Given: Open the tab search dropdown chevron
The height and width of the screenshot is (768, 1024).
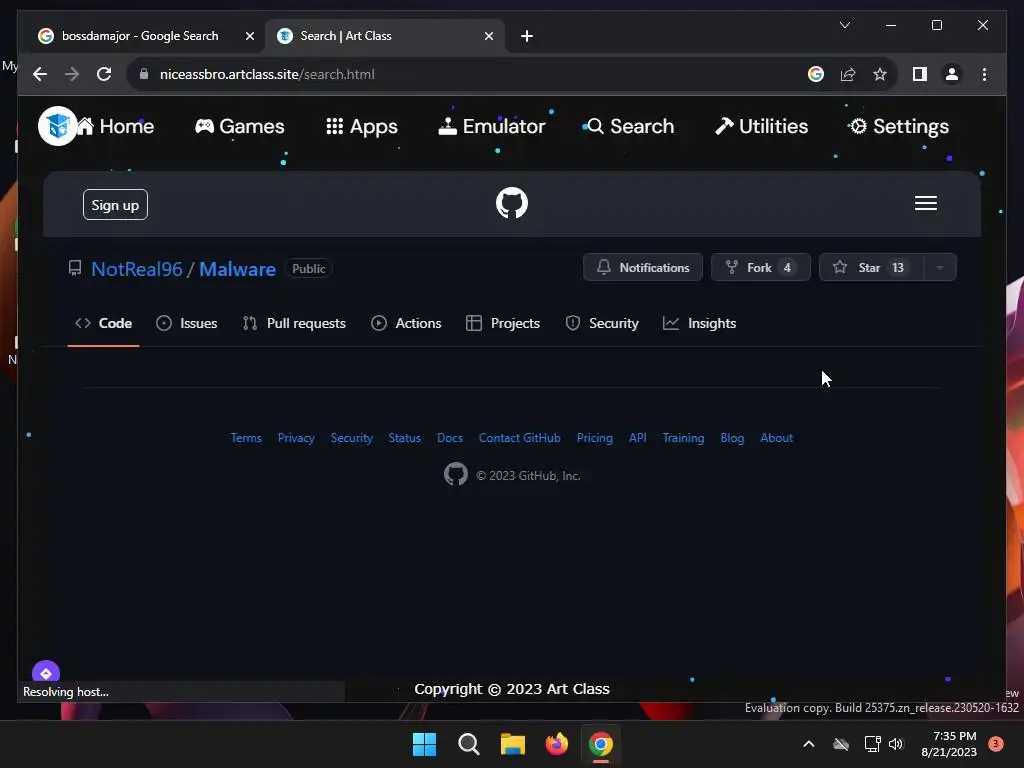Looking at the screenshot, I should (844, 25).
